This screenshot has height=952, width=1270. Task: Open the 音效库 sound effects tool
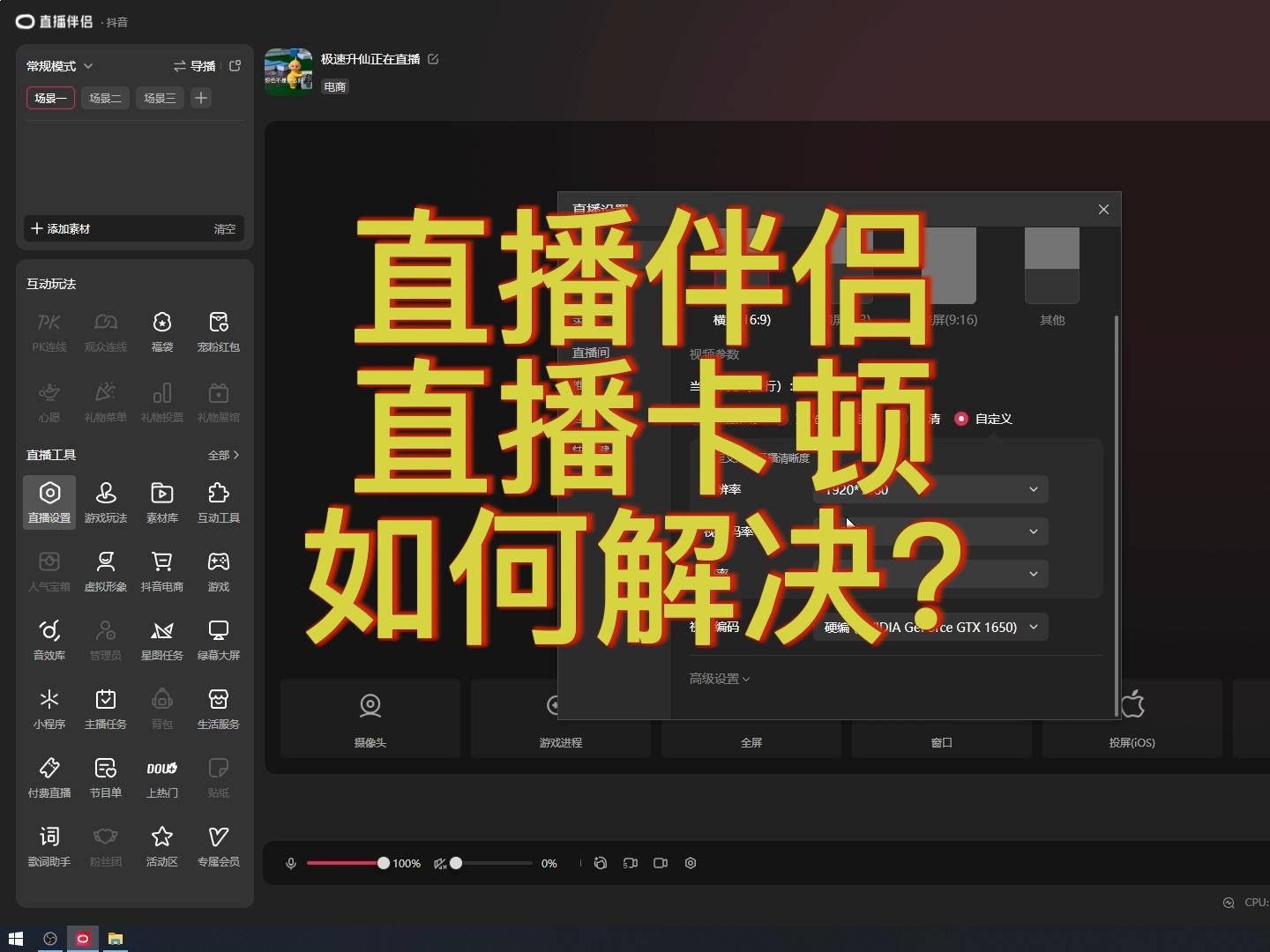(49, 640)
